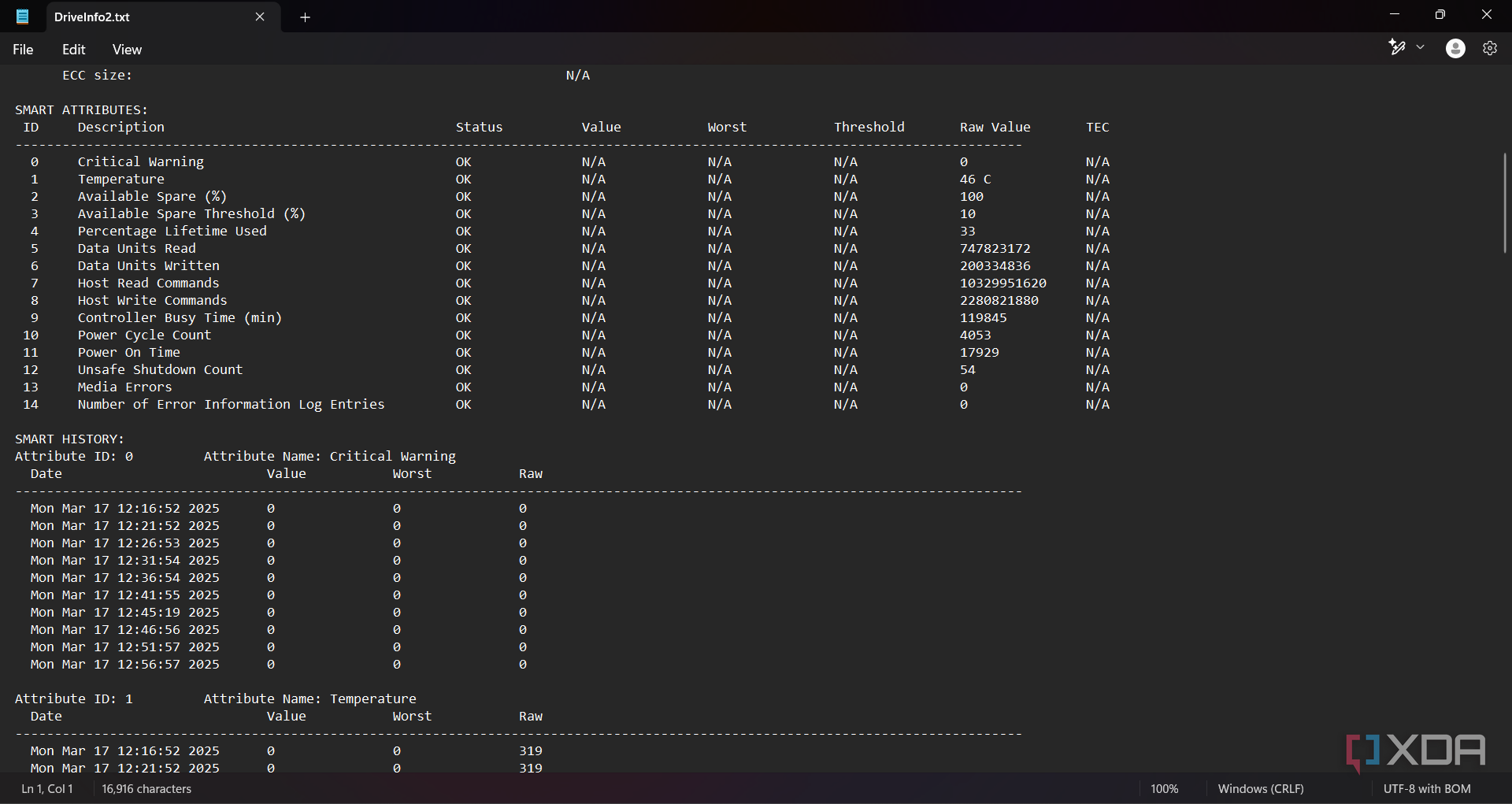Open the Copilot rewrite pen icon
The image size is (1512, 804).
[1397, 48]
